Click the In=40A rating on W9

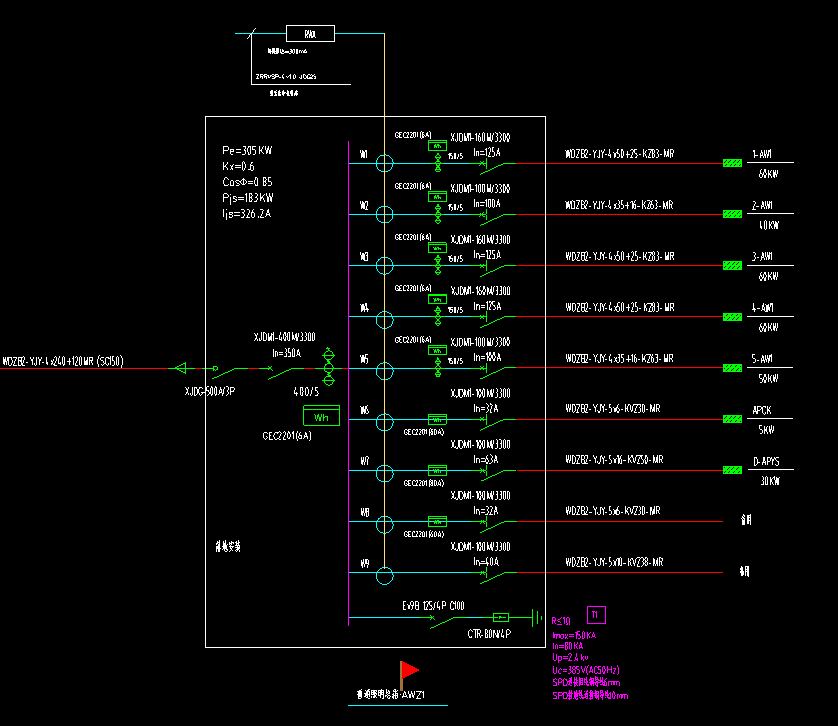pos(486,562)
